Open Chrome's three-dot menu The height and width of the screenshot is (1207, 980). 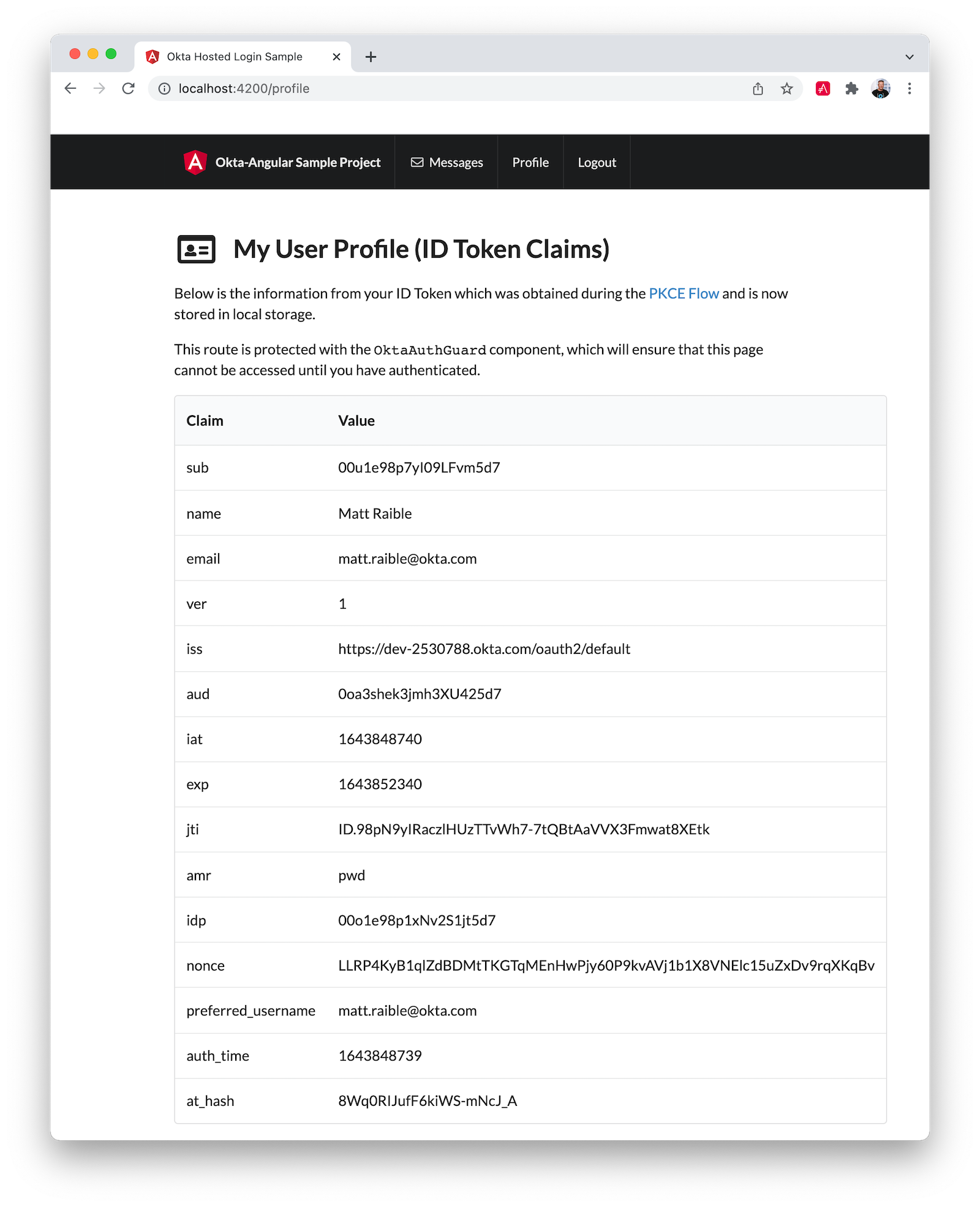910,89
